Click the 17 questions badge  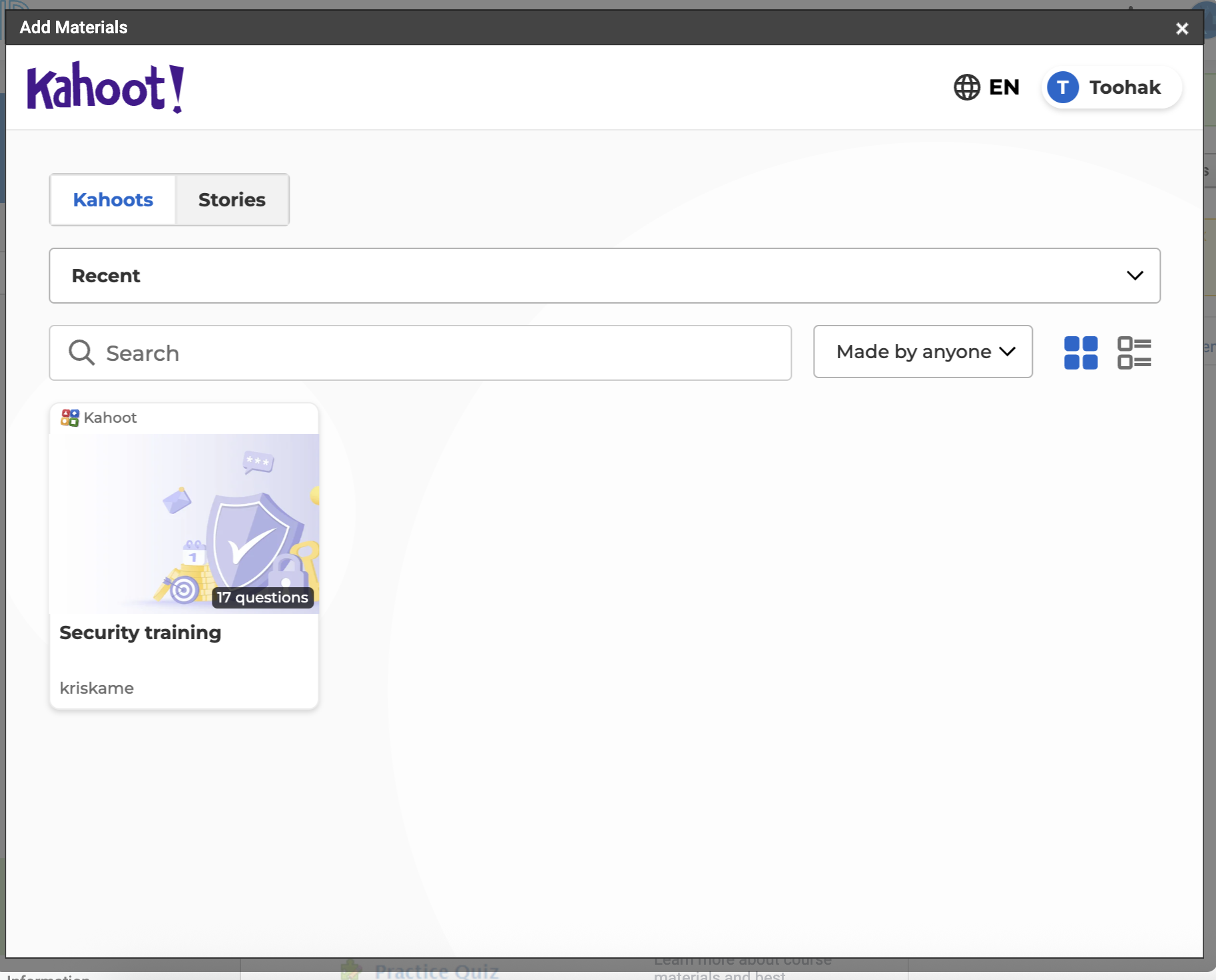point(262,597)
